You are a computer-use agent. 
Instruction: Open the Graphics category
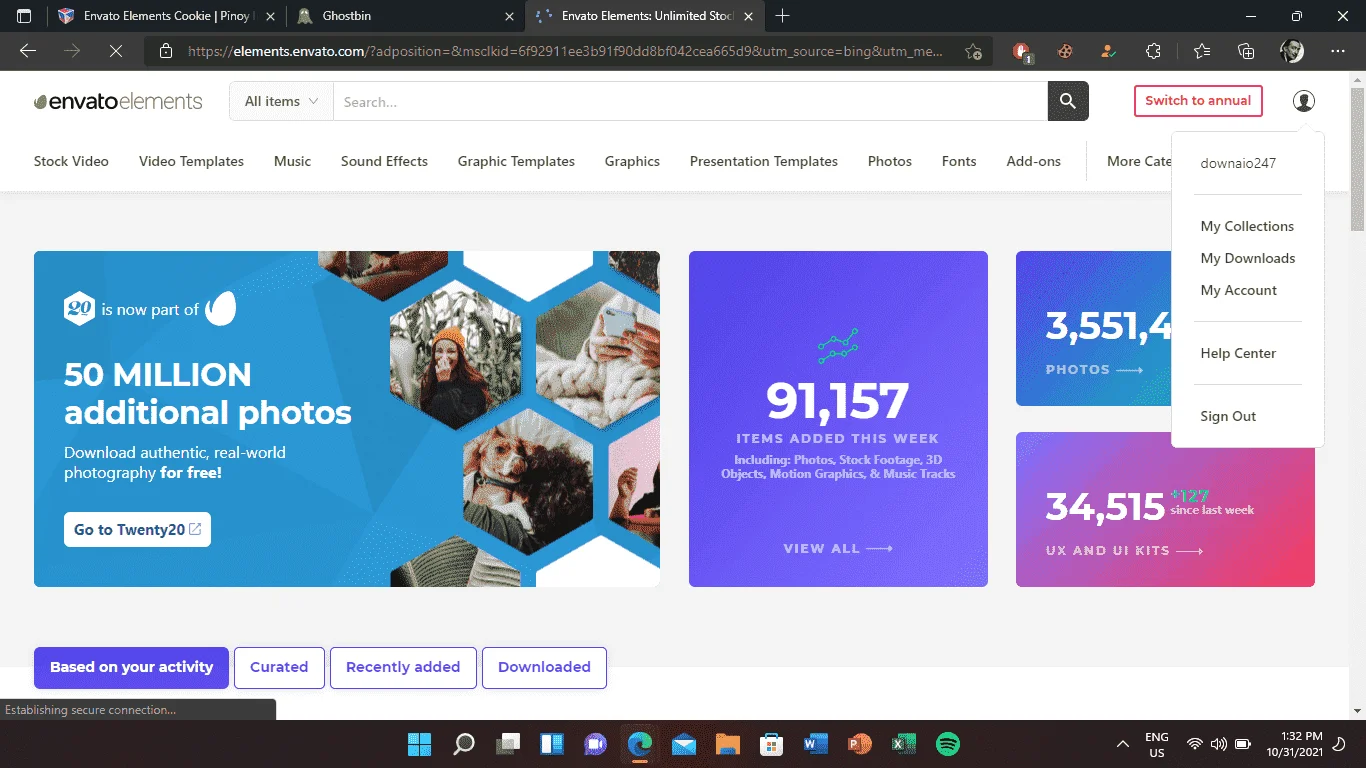tap(632, 161)
